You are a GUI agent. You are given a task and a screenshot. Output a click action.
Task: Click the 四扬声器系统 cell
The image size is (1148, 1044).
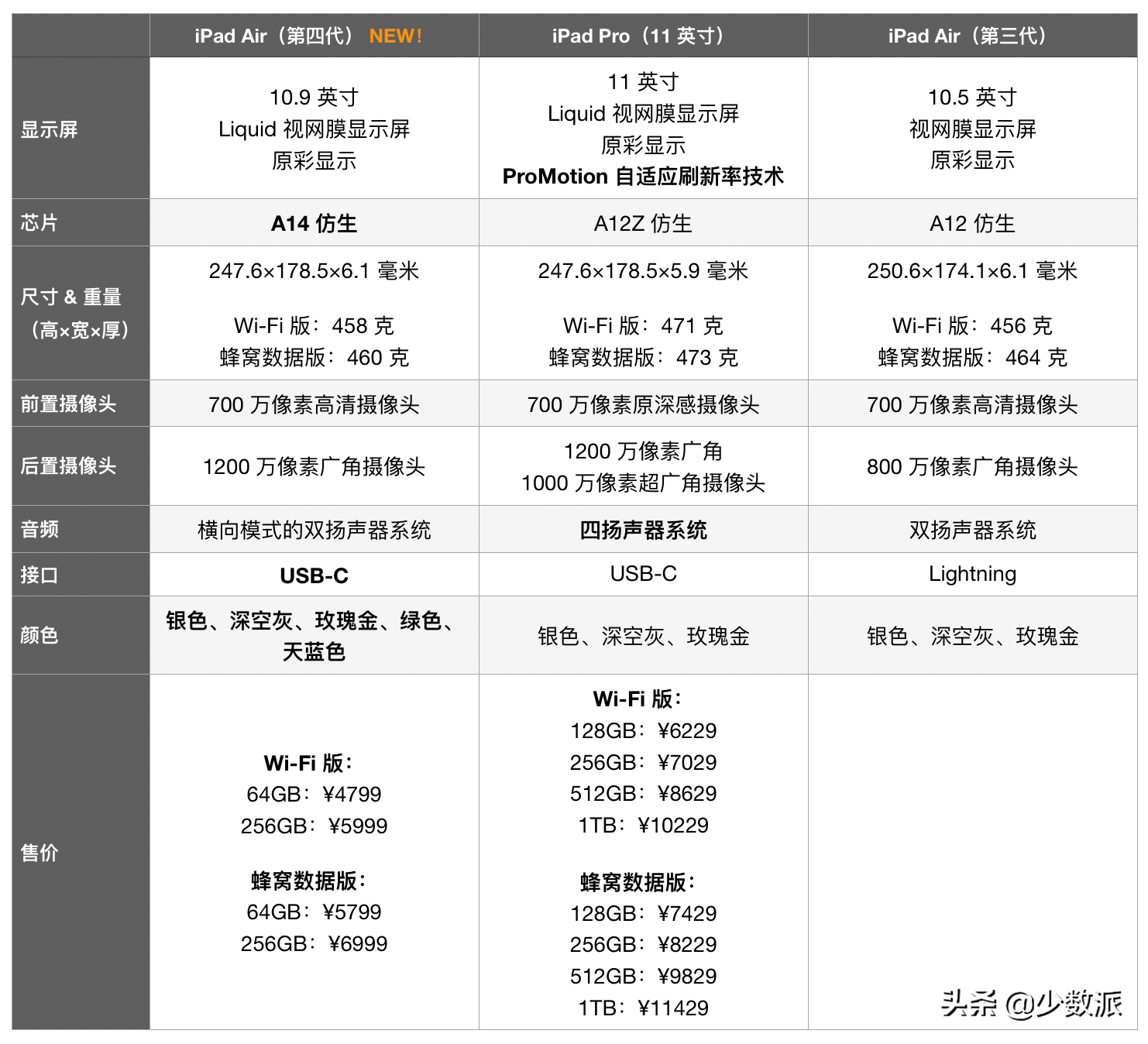(x=643, y=531)
